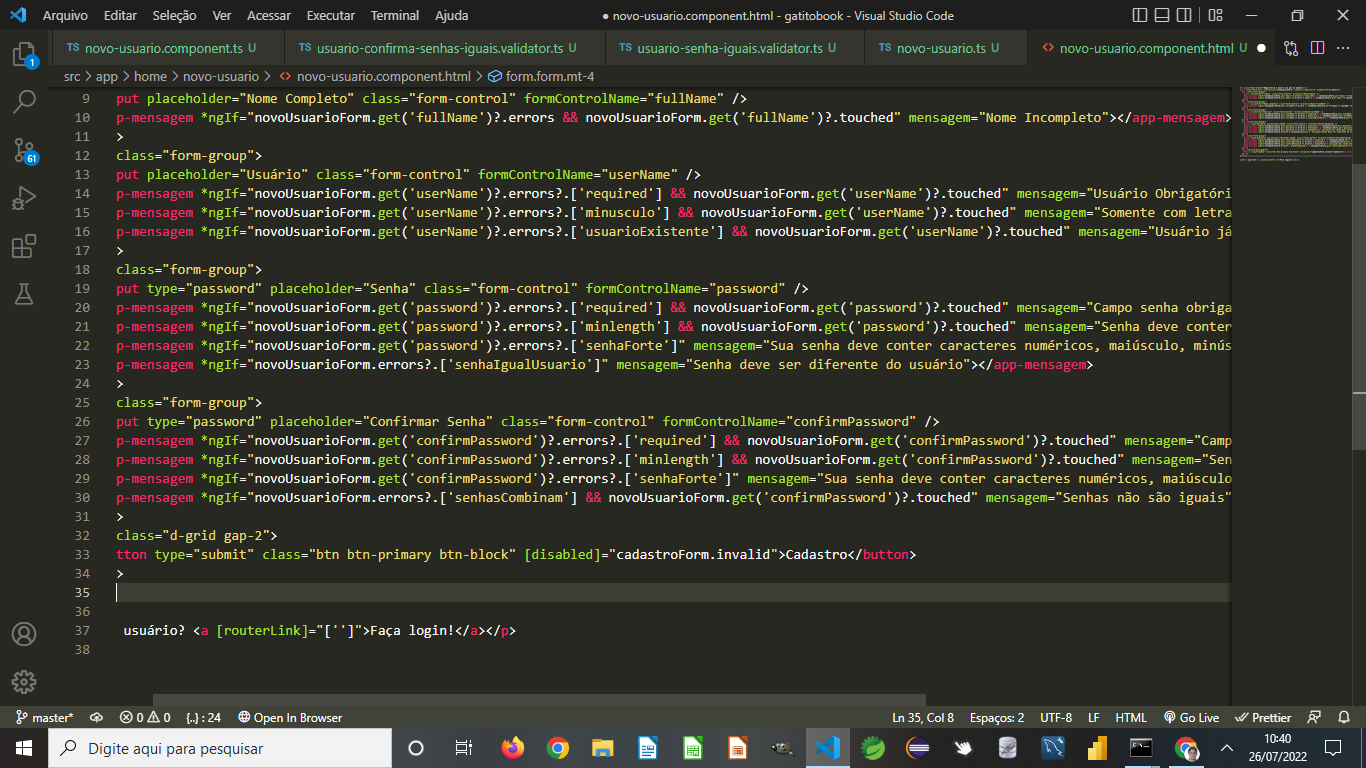Open the Editar menu

pyautogui.click(x=120, y=15)
